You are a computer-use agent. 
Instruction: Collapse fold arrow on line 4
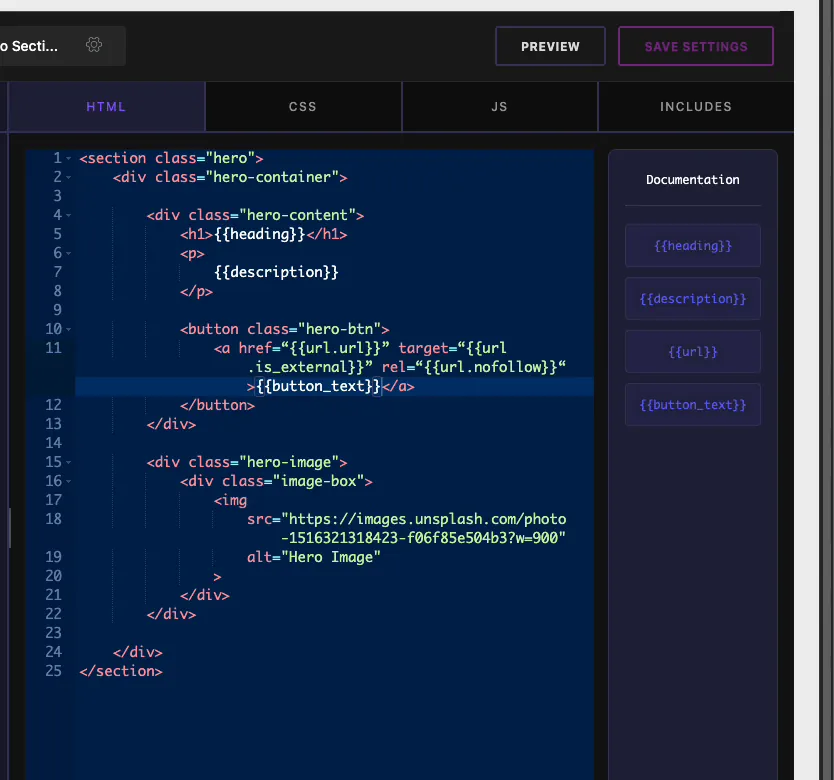pos(69,215)
